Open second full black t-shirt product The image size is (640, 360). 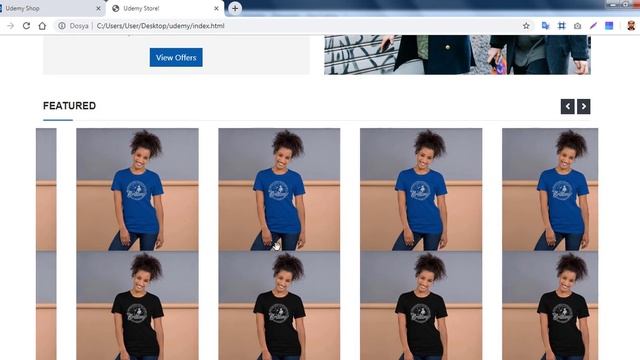click(x=279, y=305)
